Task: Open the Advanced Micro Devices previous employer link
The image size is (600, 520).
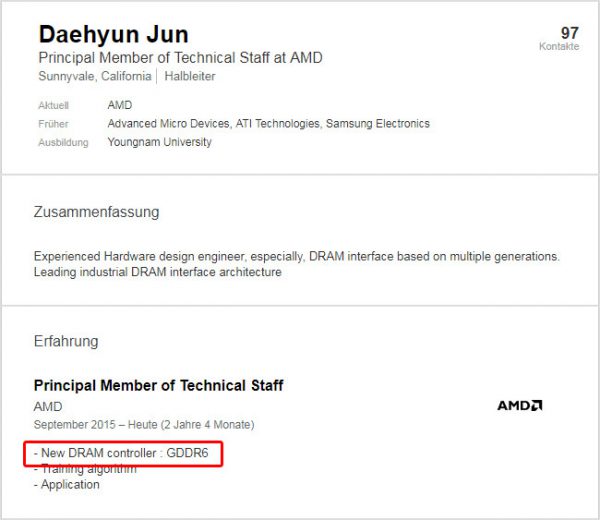Action: 169,123
